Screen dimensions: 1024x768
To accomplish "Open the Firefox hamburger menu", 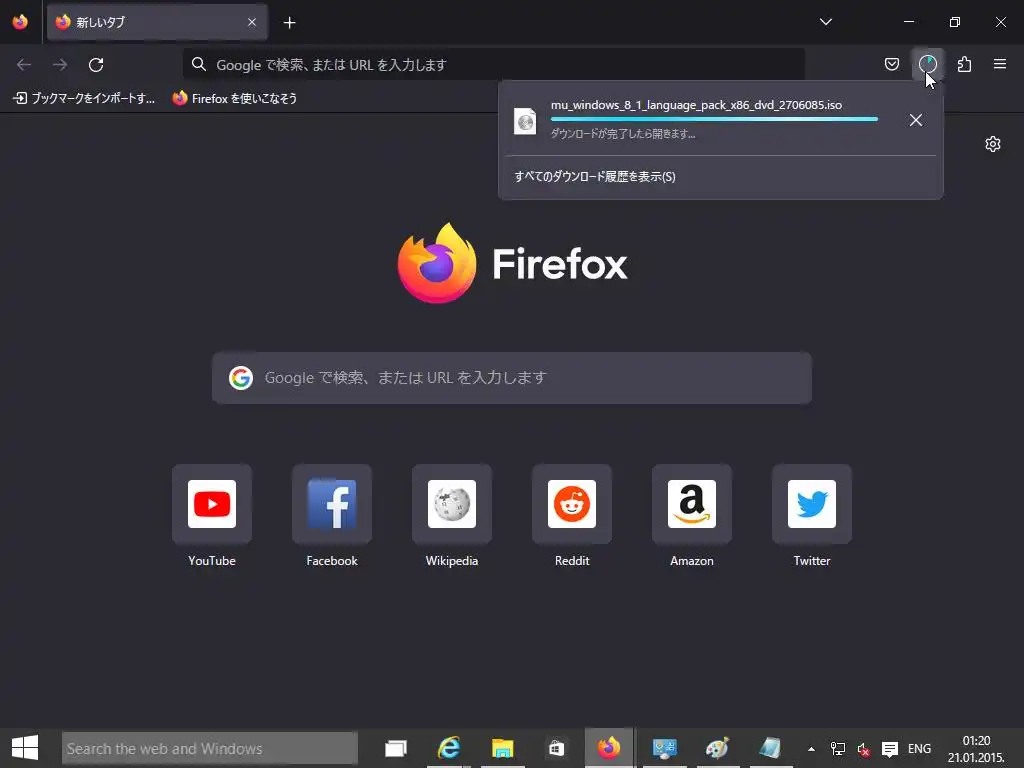I will coord(1000,64).
